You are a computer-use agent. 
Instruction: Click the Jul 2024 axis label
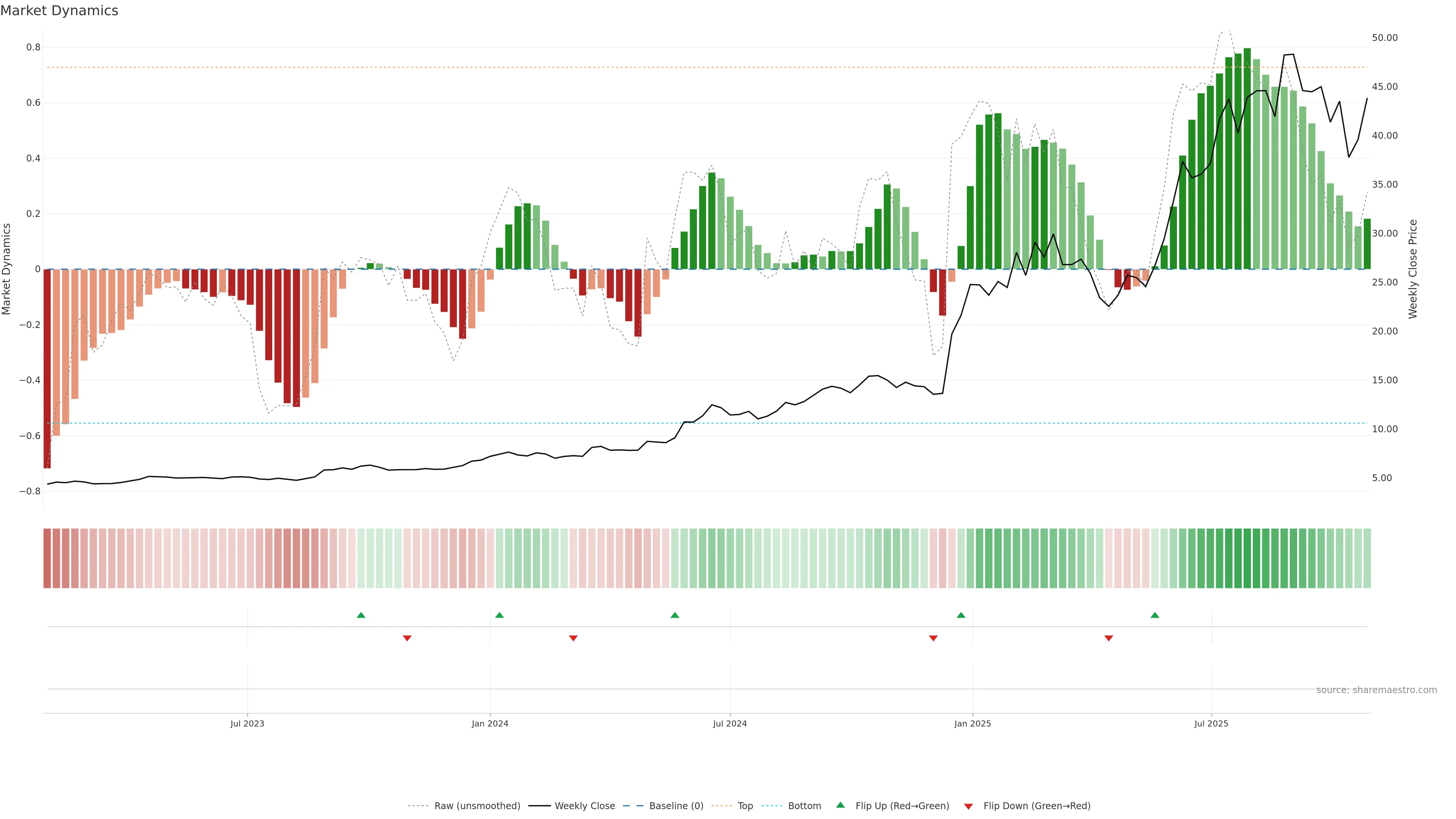(730, 723)
